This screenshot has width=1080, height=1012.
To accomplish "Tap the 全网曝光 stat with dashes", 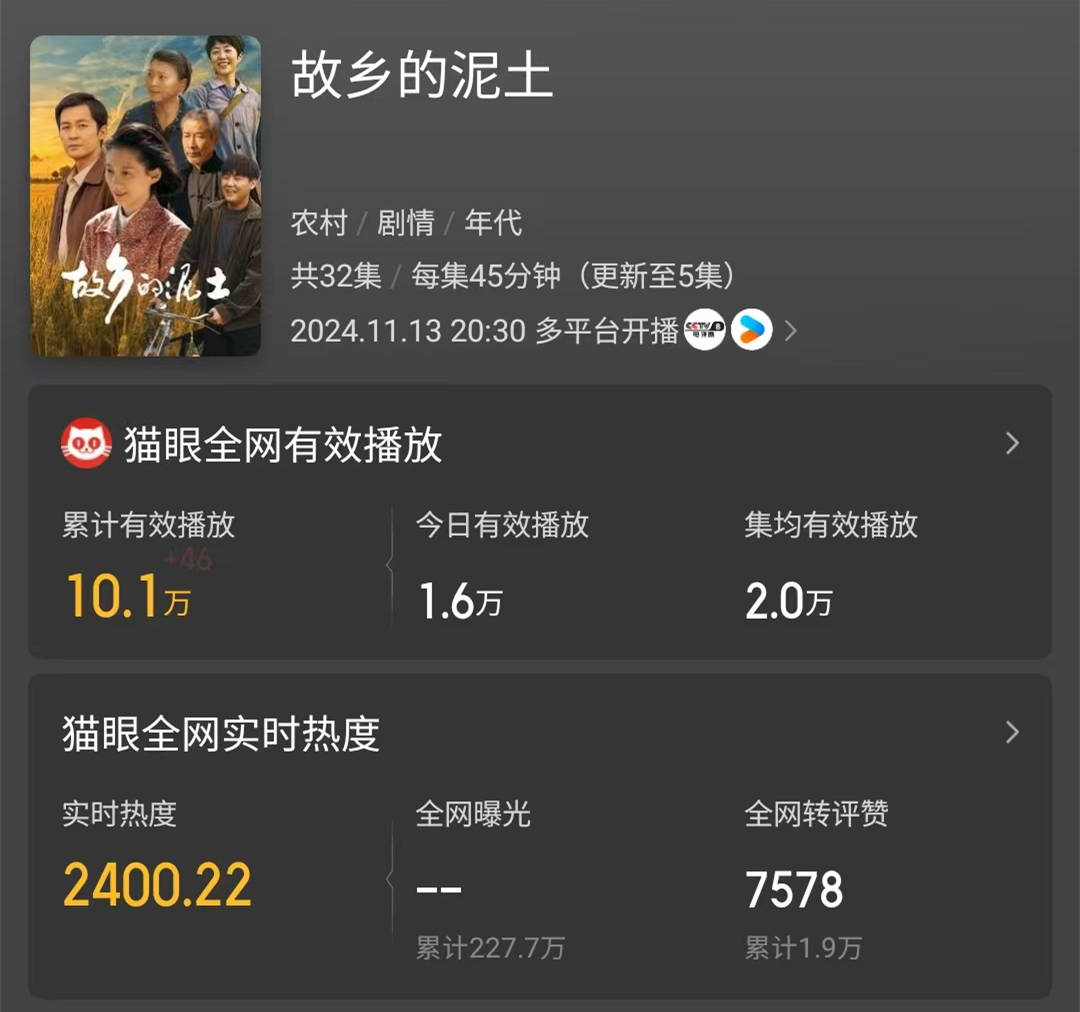I will pos(439,889).
